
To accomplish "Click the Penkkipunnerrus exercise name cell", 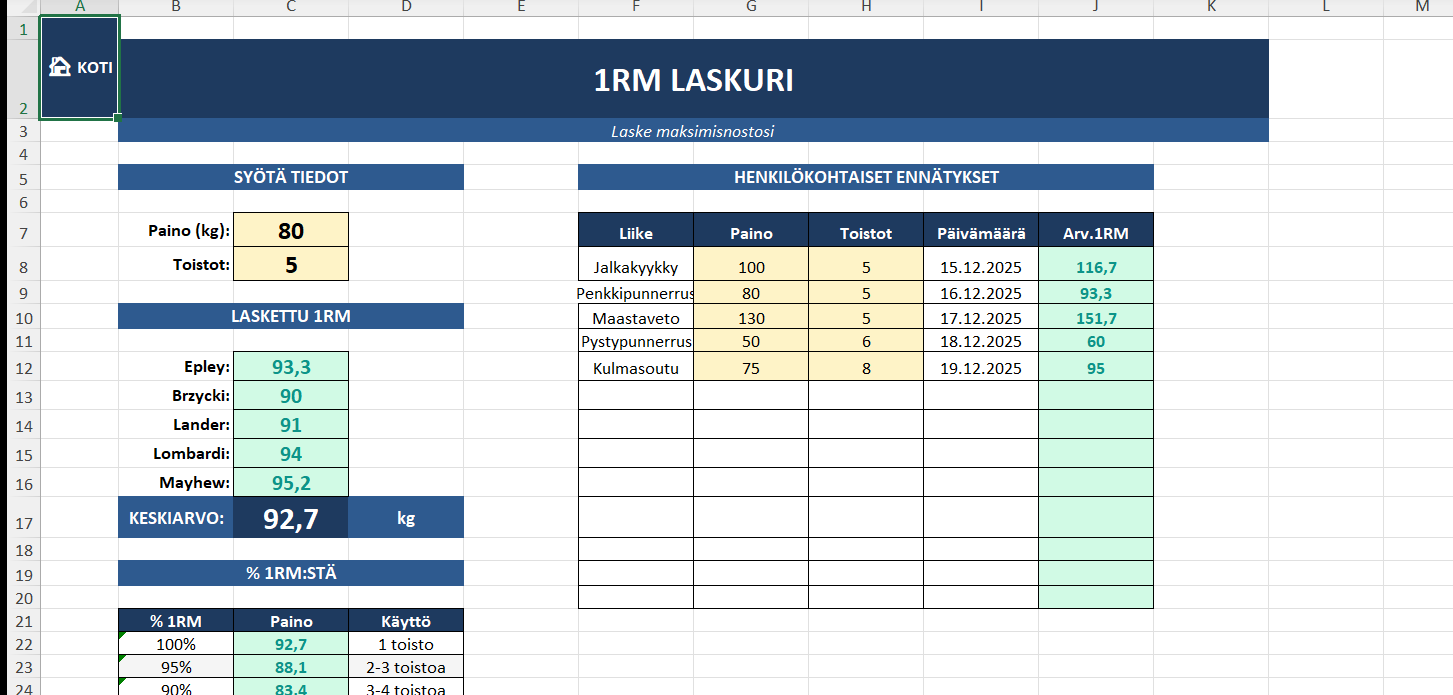I will [636, 293].
